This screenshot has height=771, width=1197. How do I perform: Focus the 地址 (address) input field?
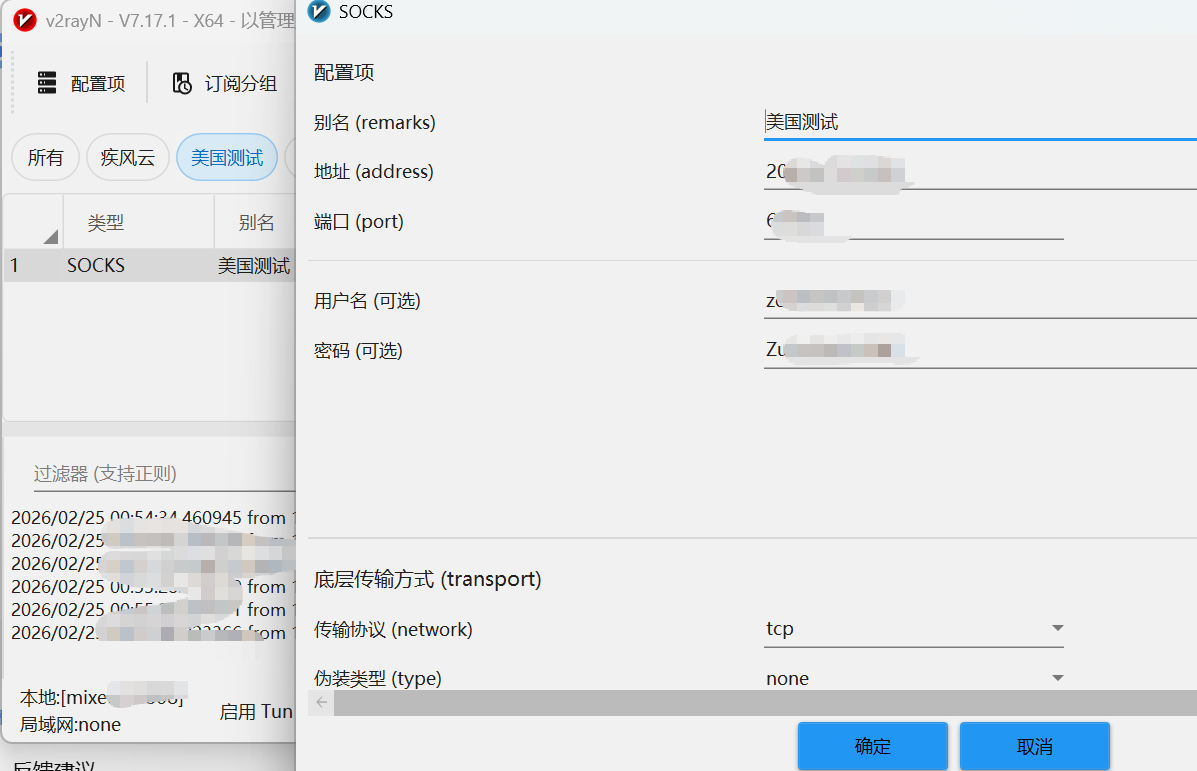point(980,172)
